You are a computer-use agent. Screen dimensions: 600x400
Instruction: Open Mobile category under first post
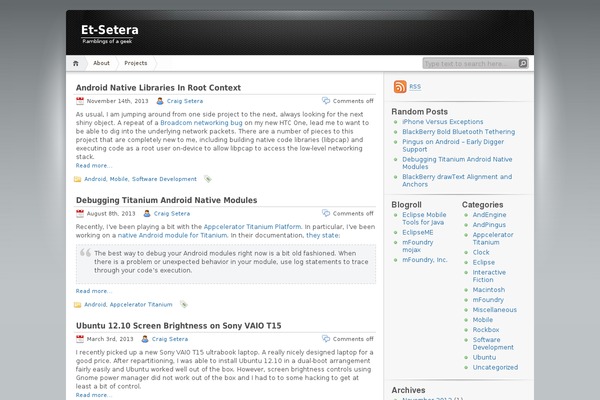[x=119, y=179]
